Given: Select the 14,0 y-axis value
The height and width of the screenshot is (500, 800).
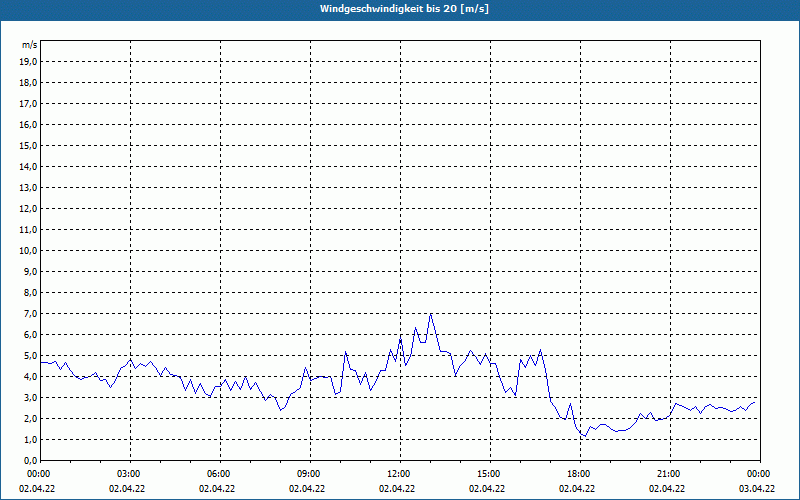Looking at the screenshot, I should 28,166.
